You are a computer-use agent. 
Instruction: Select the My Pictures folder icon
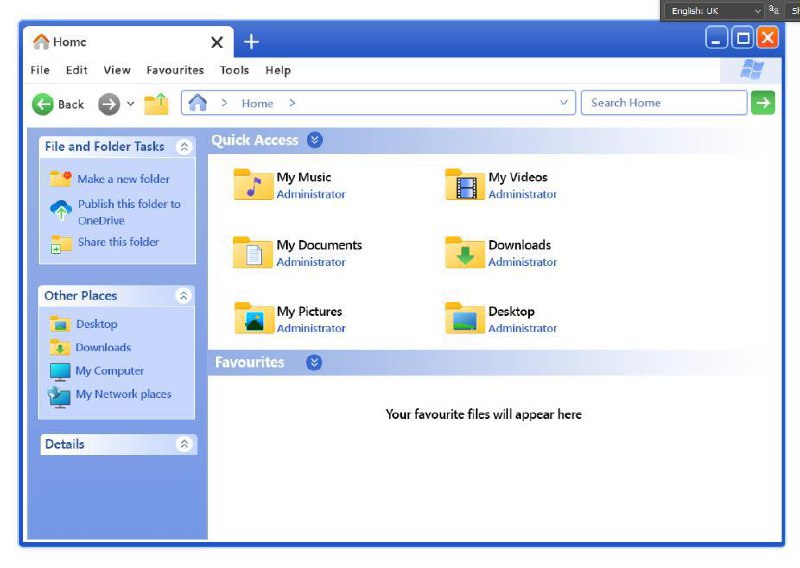[254, 318]
